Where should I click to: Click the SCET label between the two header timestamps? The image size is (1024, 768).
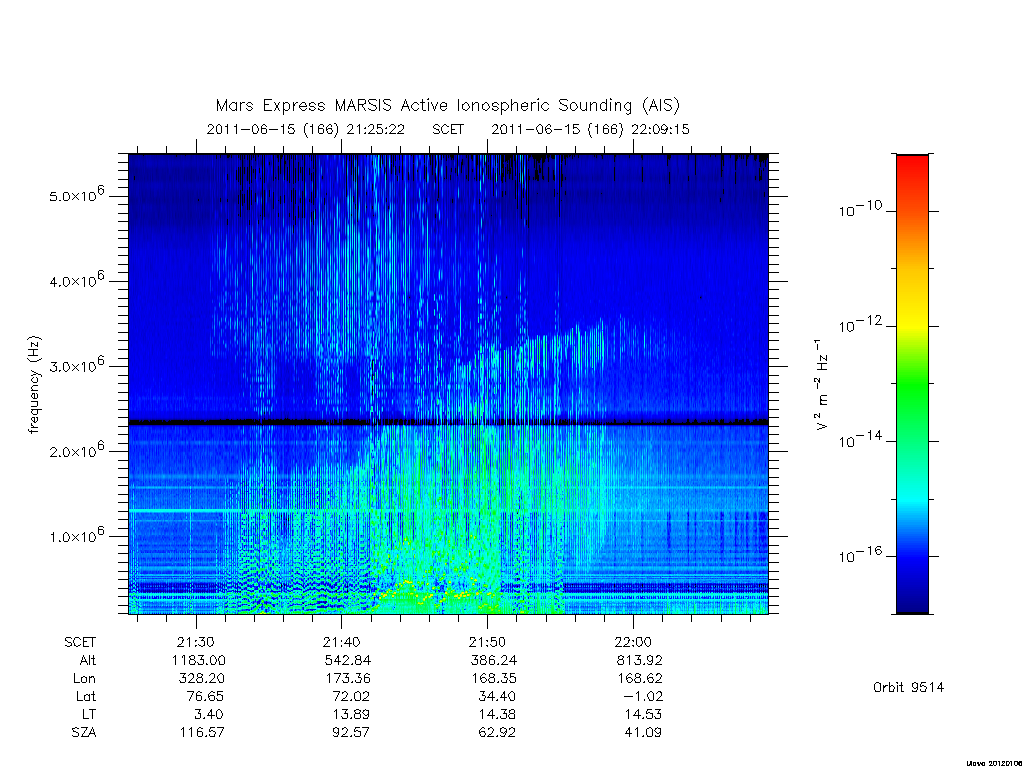click(x=448, y=129)
